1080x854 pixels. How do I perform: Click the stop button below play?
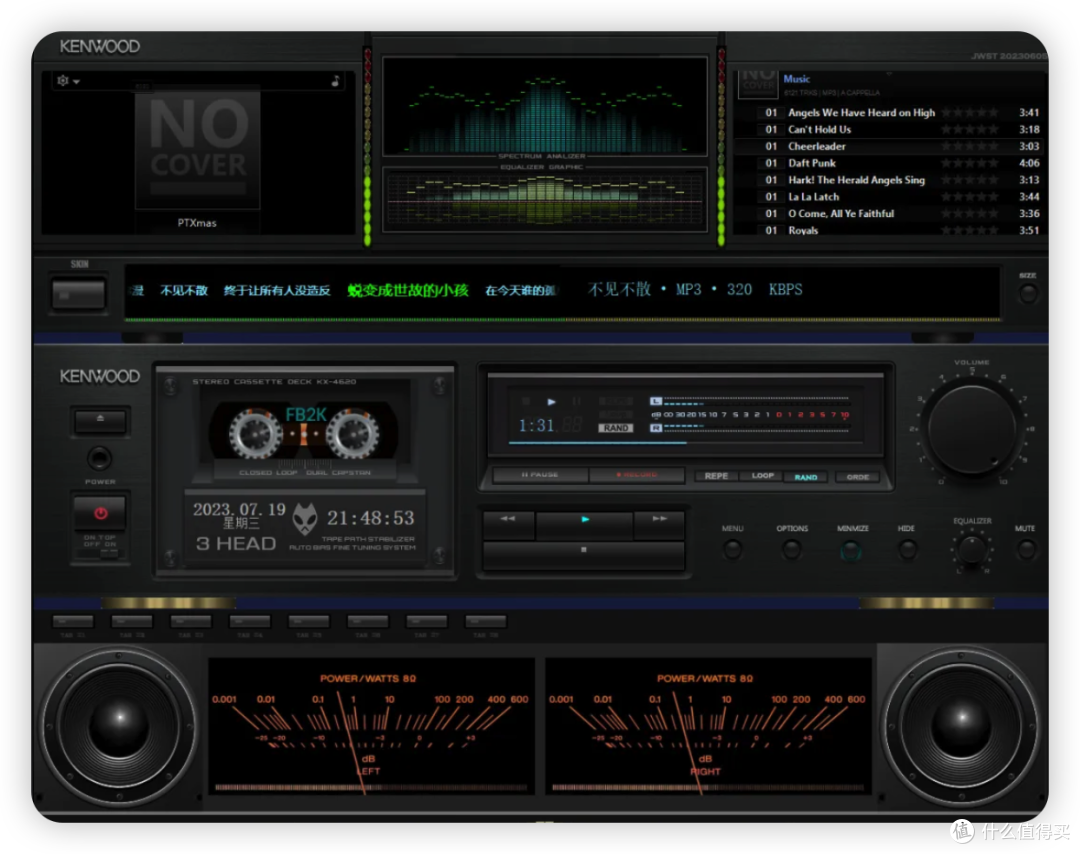pos(584,553)
